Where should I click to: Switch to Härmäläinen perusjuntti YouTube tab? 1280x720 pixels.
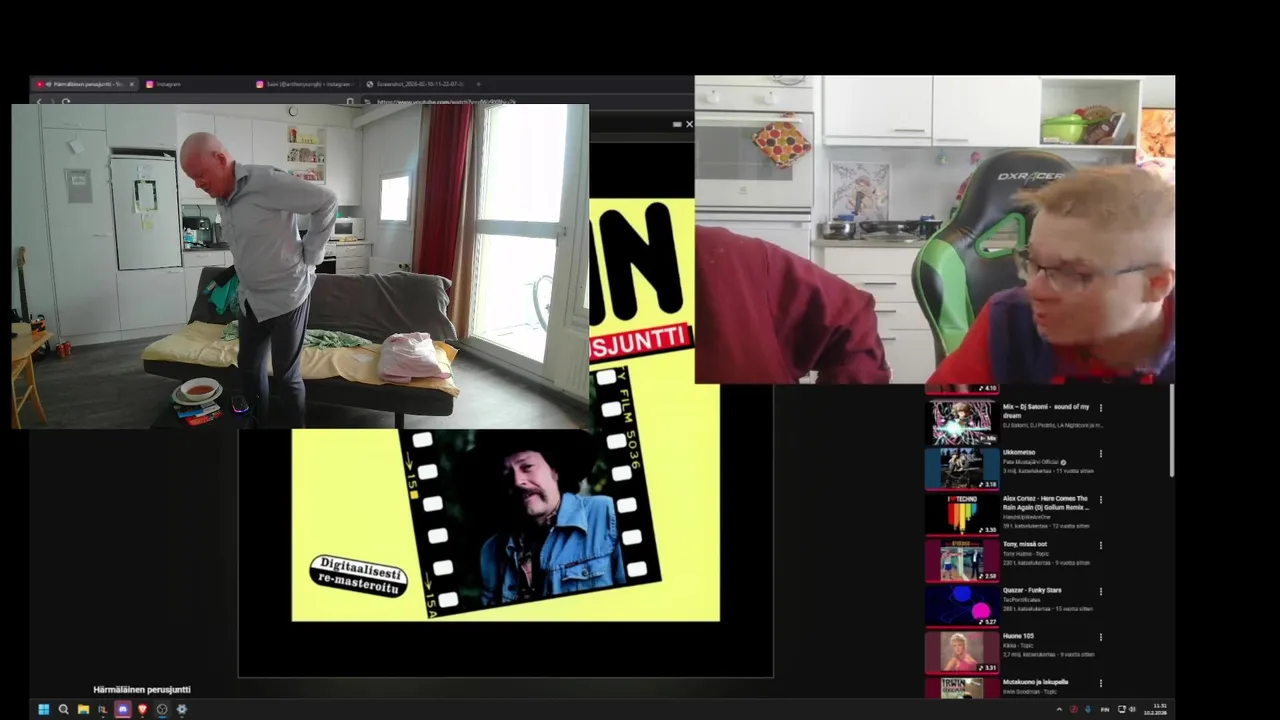(x=82, y=84)
